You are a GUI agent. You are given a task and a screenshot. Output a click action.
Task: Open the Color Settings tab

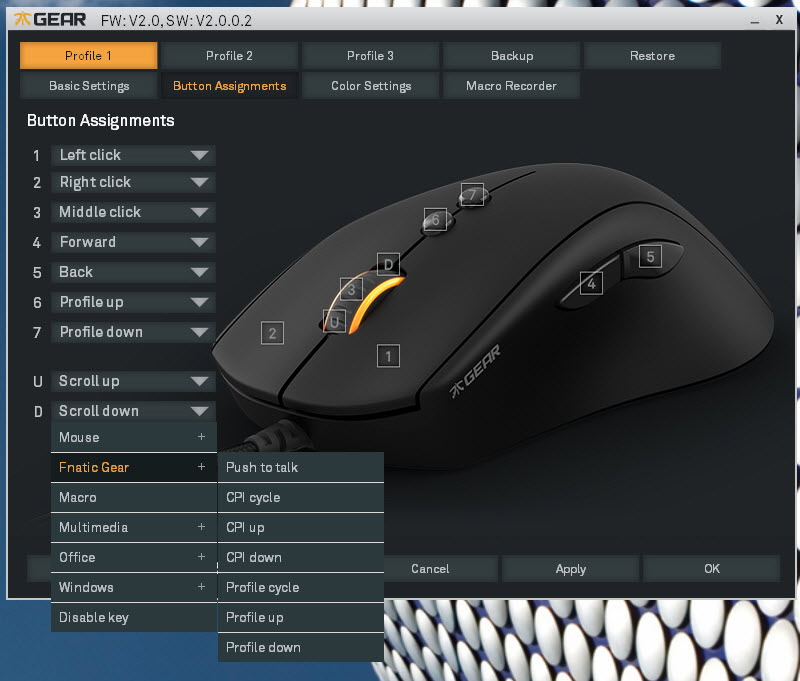pyautogui.click(x=371, y=86)
